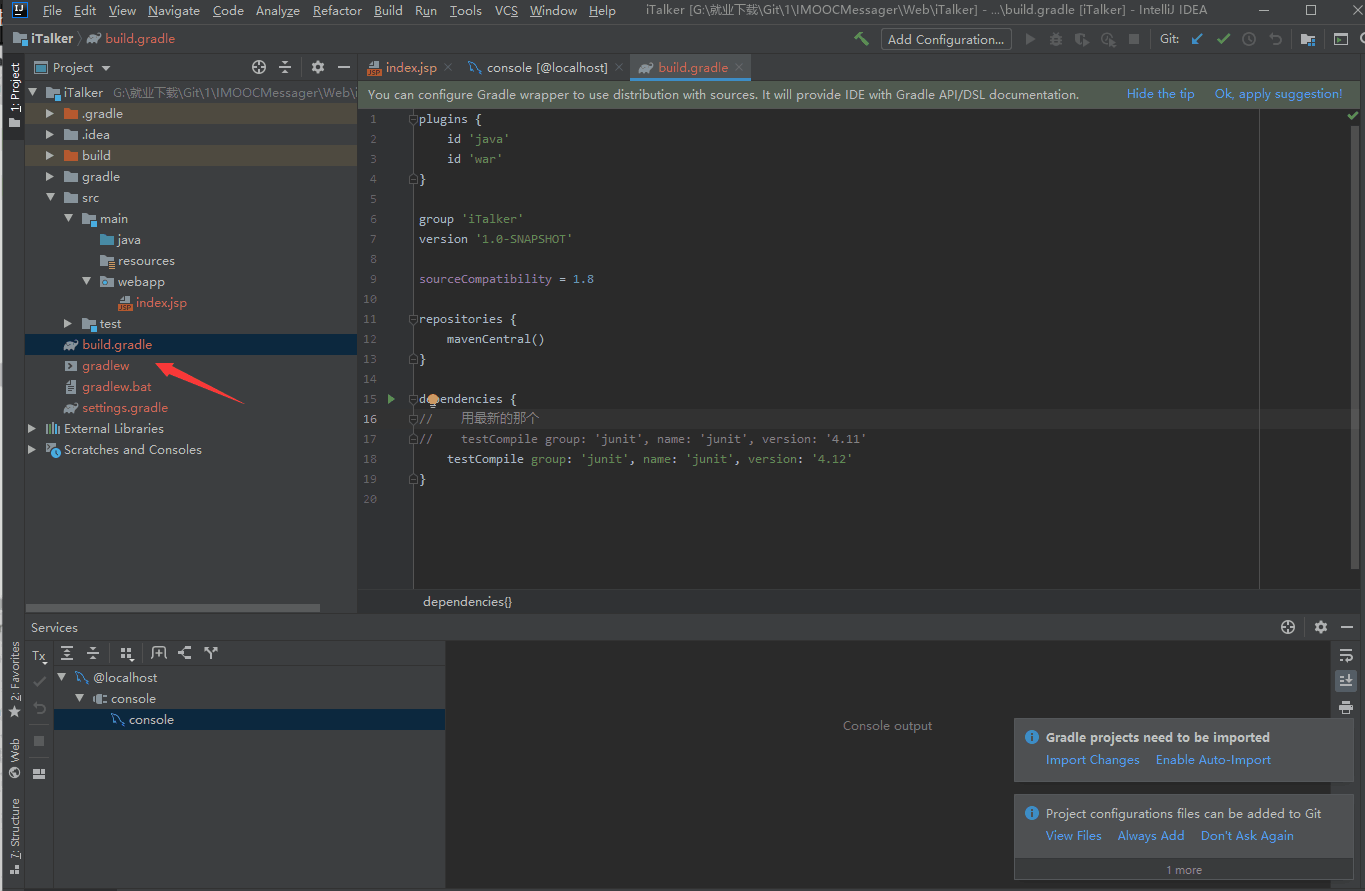Click the Import Changes link
The width and height of the screenshot is (1365, 891).
[x=1092, y=760]
